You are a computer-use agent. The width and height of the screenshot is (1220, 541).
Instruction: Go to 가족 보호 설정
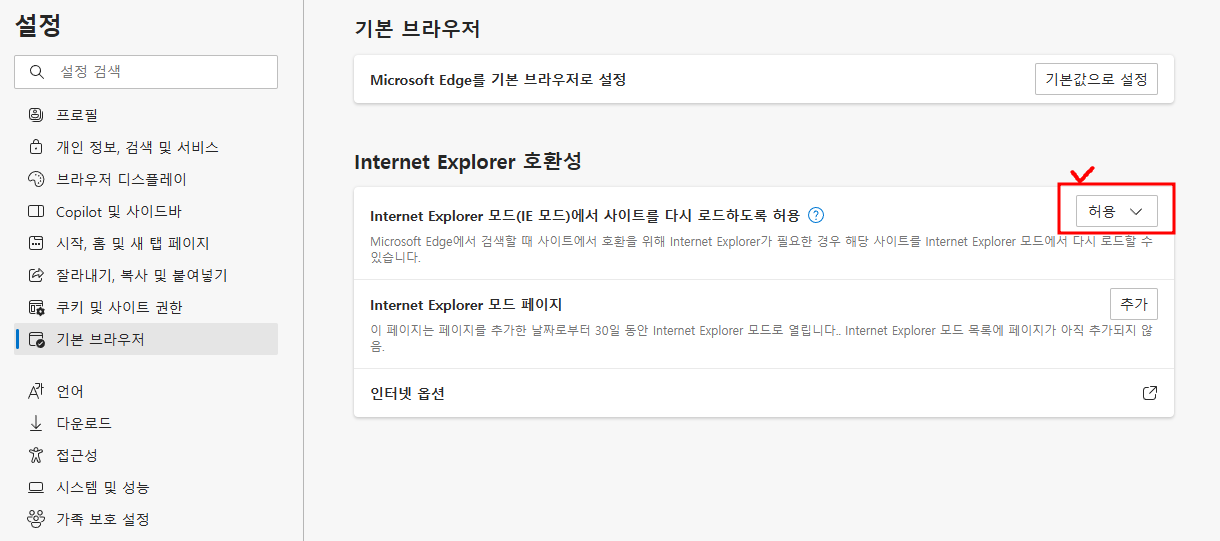pyautogui.click(x=147, y=519)
